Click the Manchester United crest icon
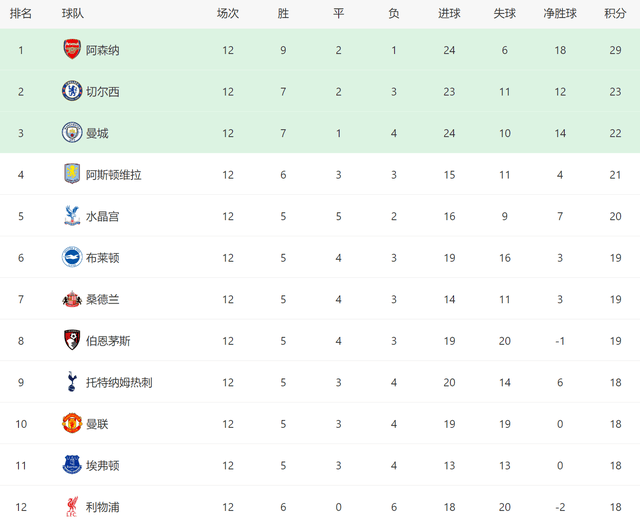The width and height of the screenshot is (640, 522). [x=72, y=423]
